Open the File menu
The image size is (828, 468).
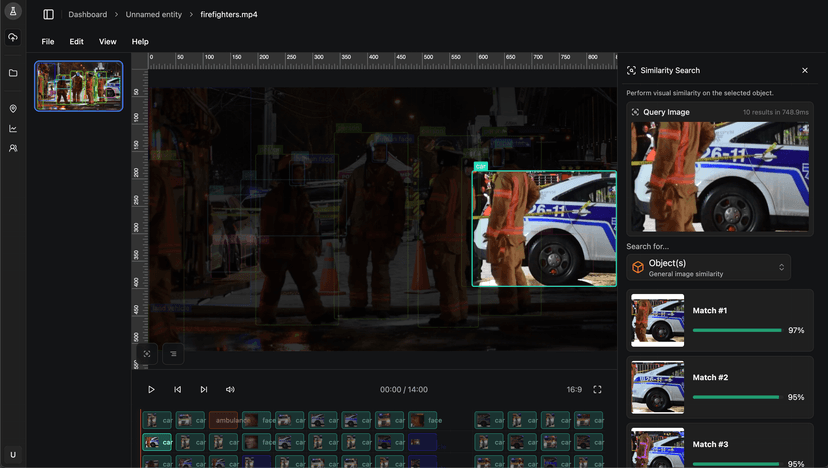pyautogui.click(x=48, y=42)
